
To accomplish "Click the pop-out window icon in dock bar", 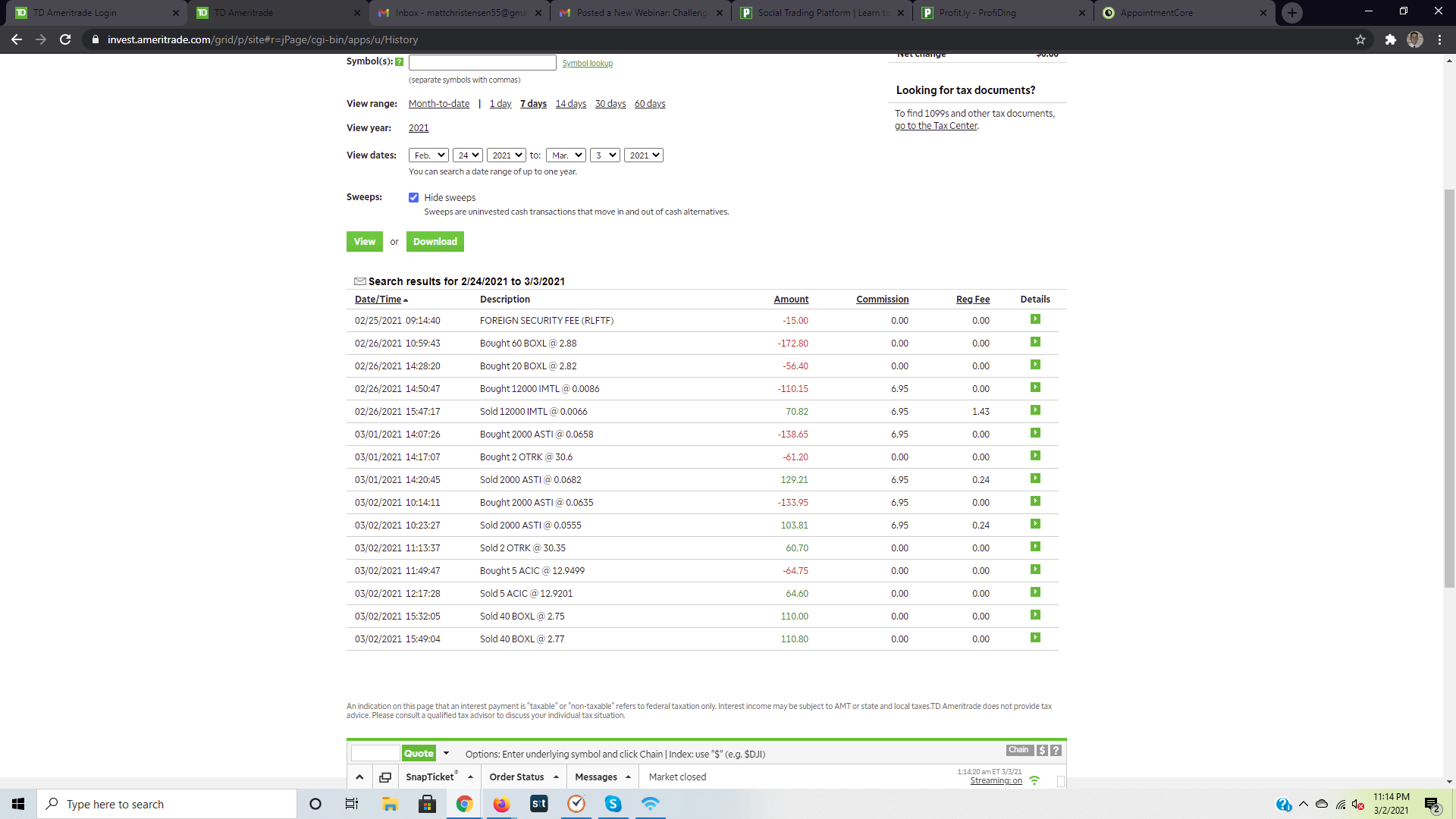I will point(385,777).
